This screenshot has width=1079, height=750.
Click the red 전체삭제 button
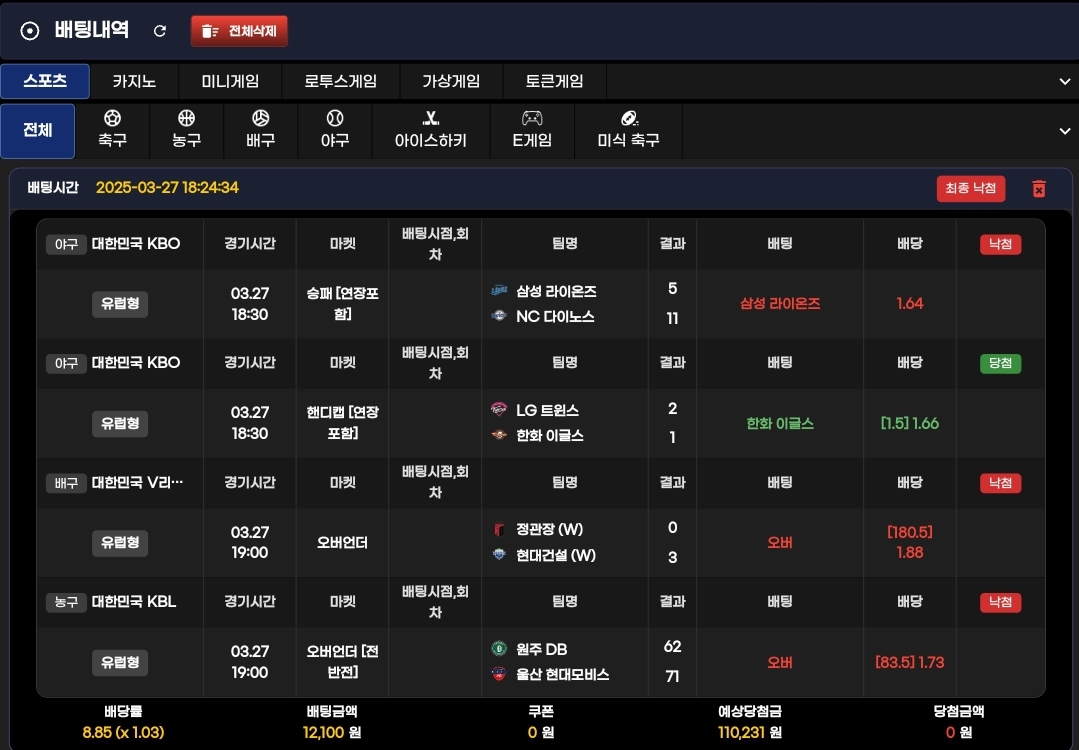coord(239,31)
